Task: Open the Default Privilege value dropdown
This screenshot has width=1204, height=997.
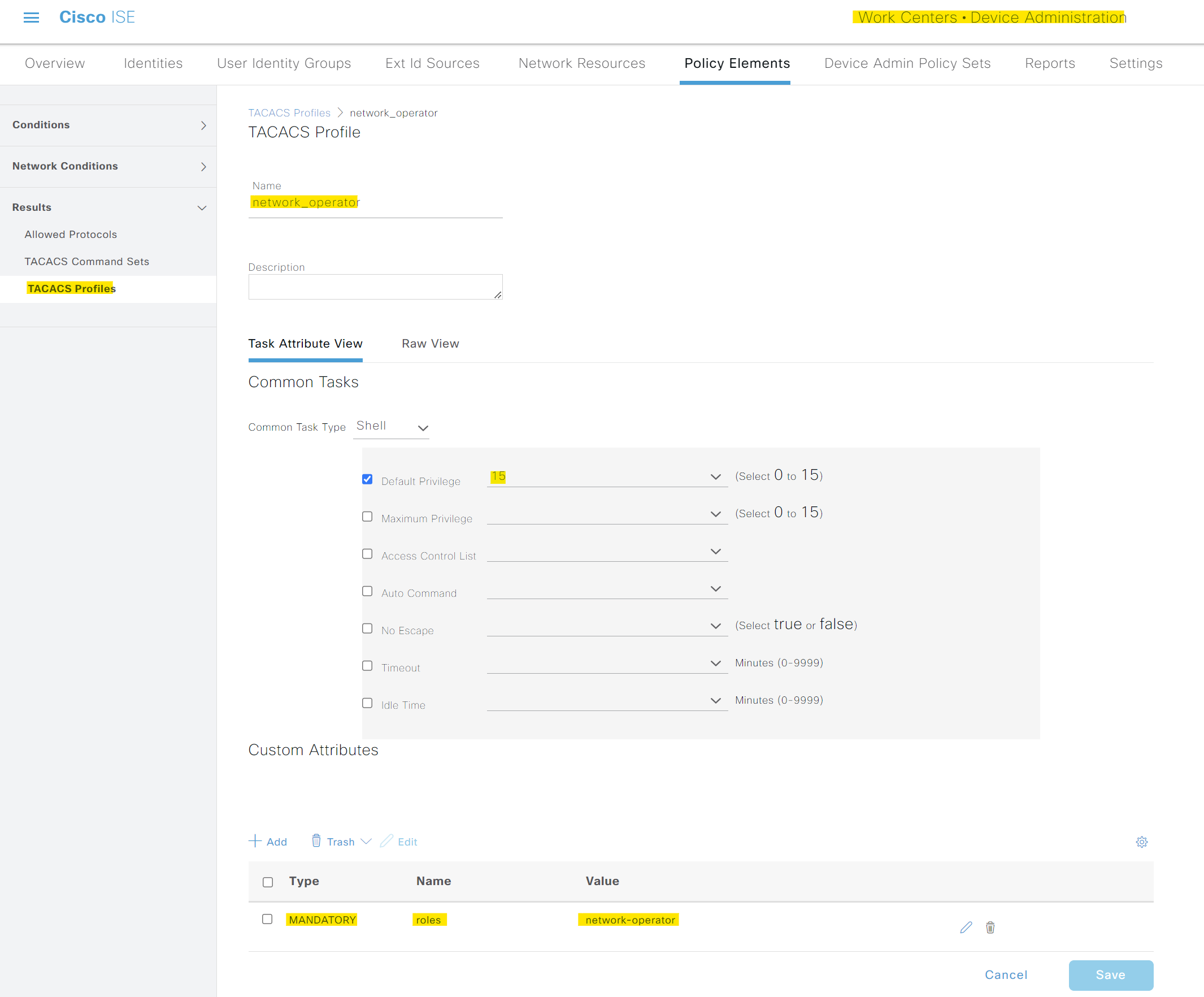Action: (x=607, y=476)
